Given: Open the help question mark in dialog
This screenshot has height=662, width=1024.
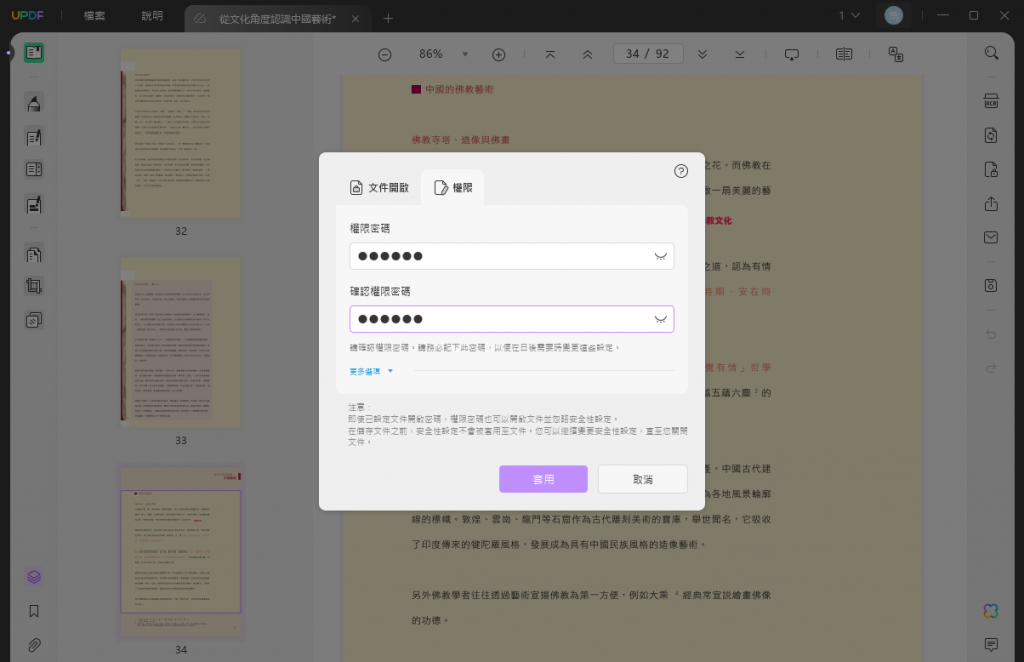Looking at the screenshot, I should click(680, 171).
